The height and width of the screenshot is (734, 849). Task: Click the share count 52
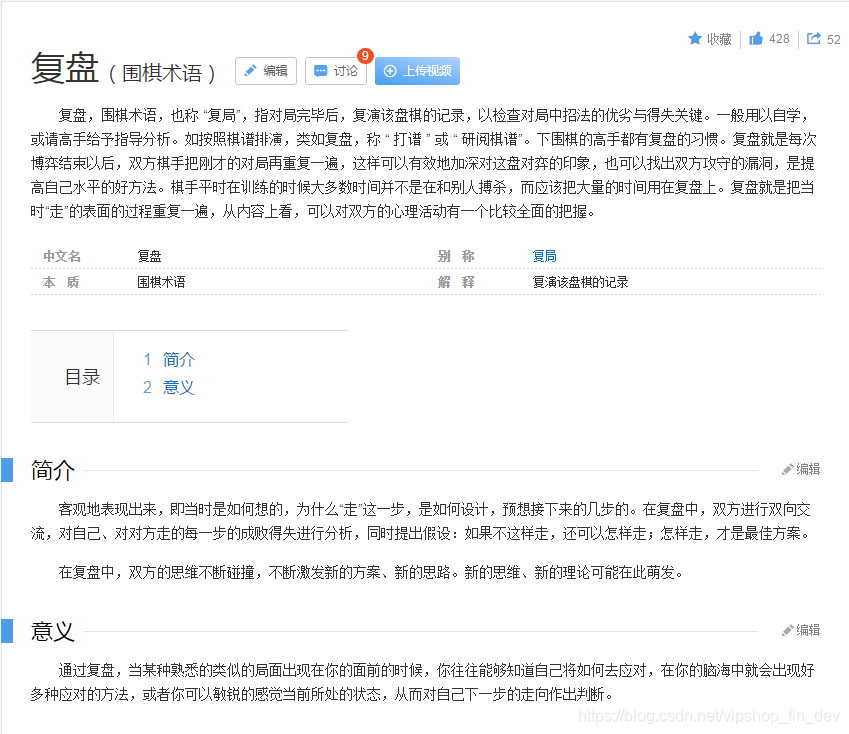pos(834,40)
